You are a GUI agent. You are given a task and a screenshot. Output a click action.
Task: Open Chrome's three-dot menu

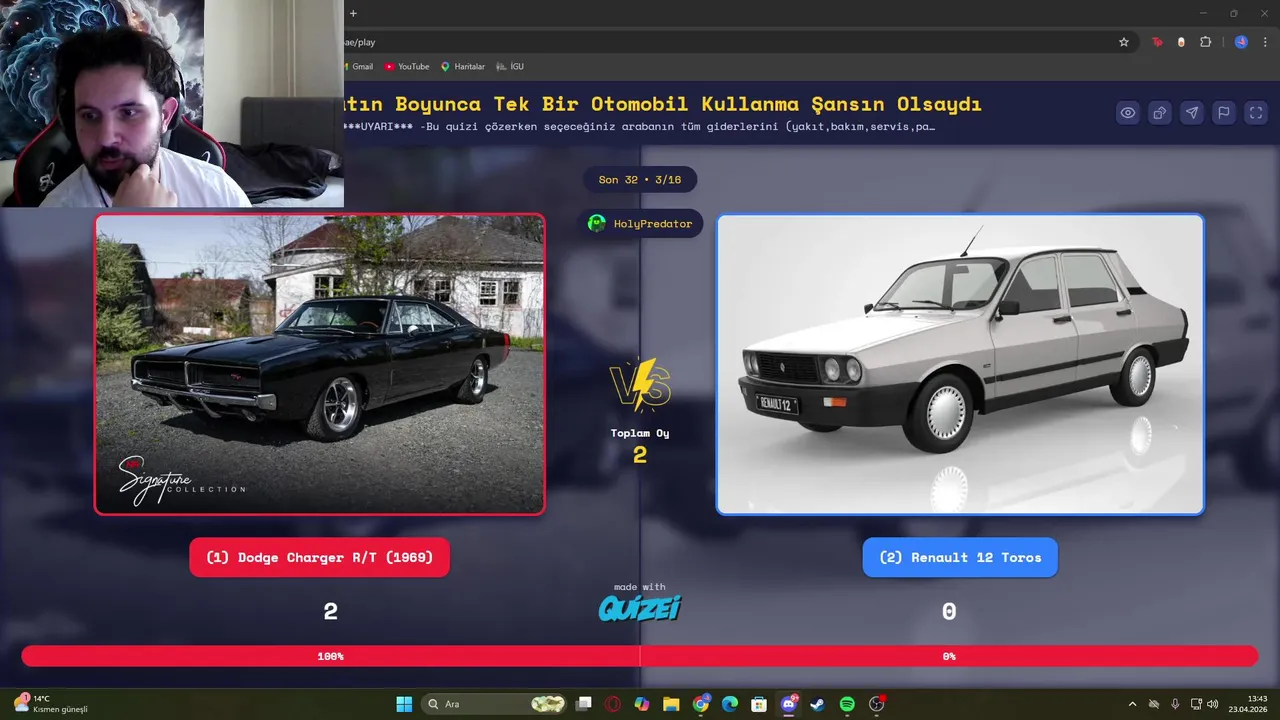tap(1265, 42)
